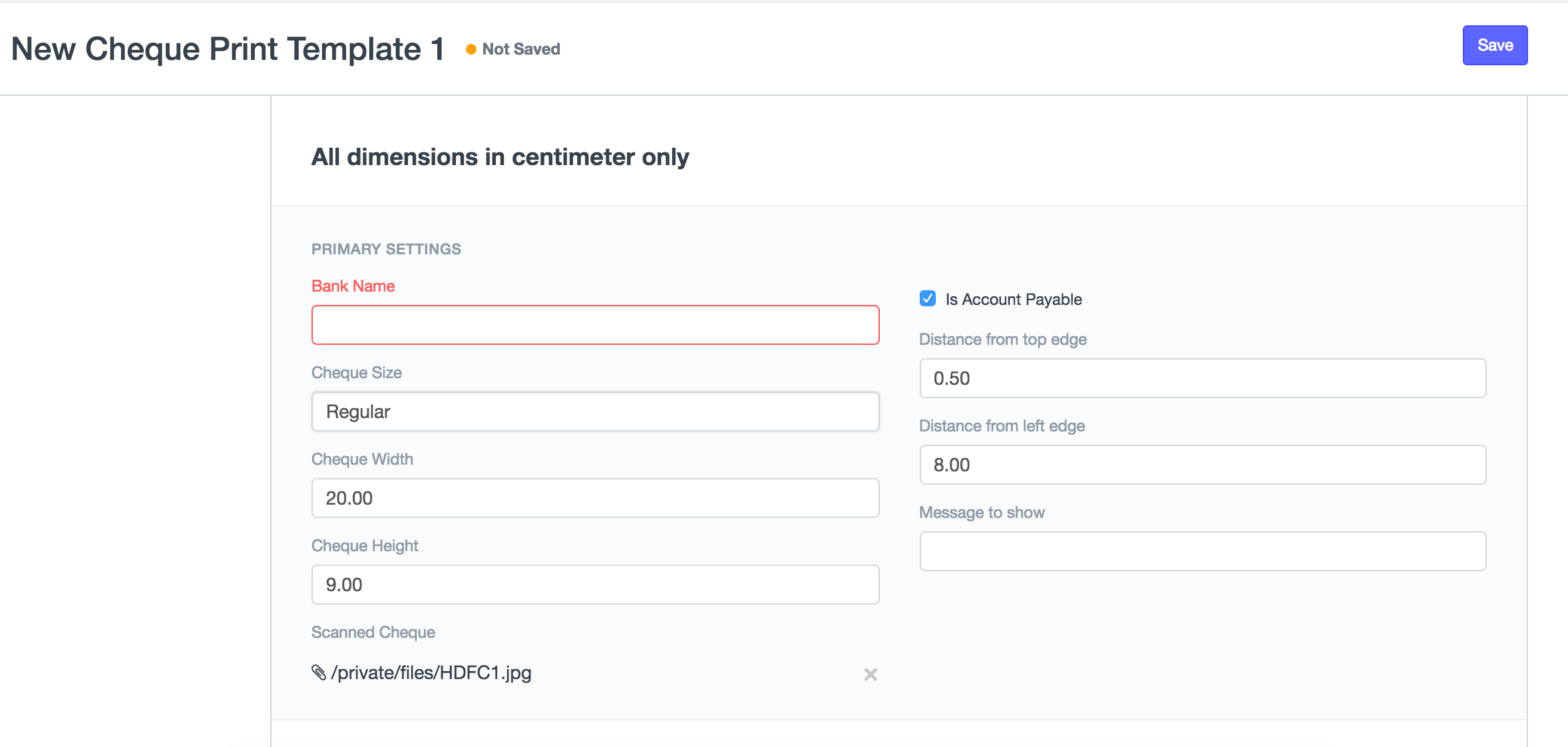Click into the Cheque Width field
The image size is (1568, 747).
595,498
